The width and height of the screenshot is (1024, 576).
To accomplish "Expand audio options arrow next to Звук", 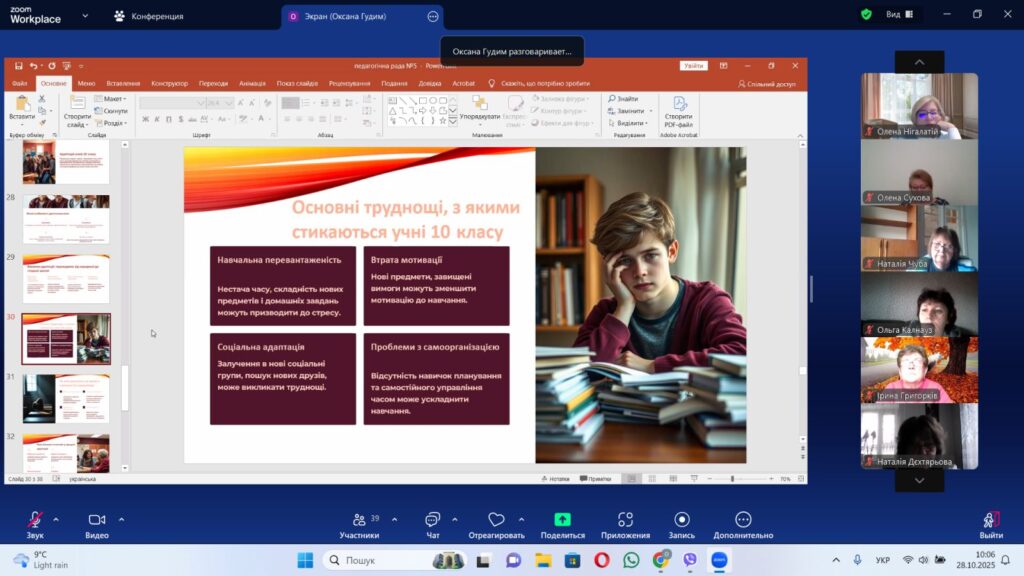I will tap(56, 519).
